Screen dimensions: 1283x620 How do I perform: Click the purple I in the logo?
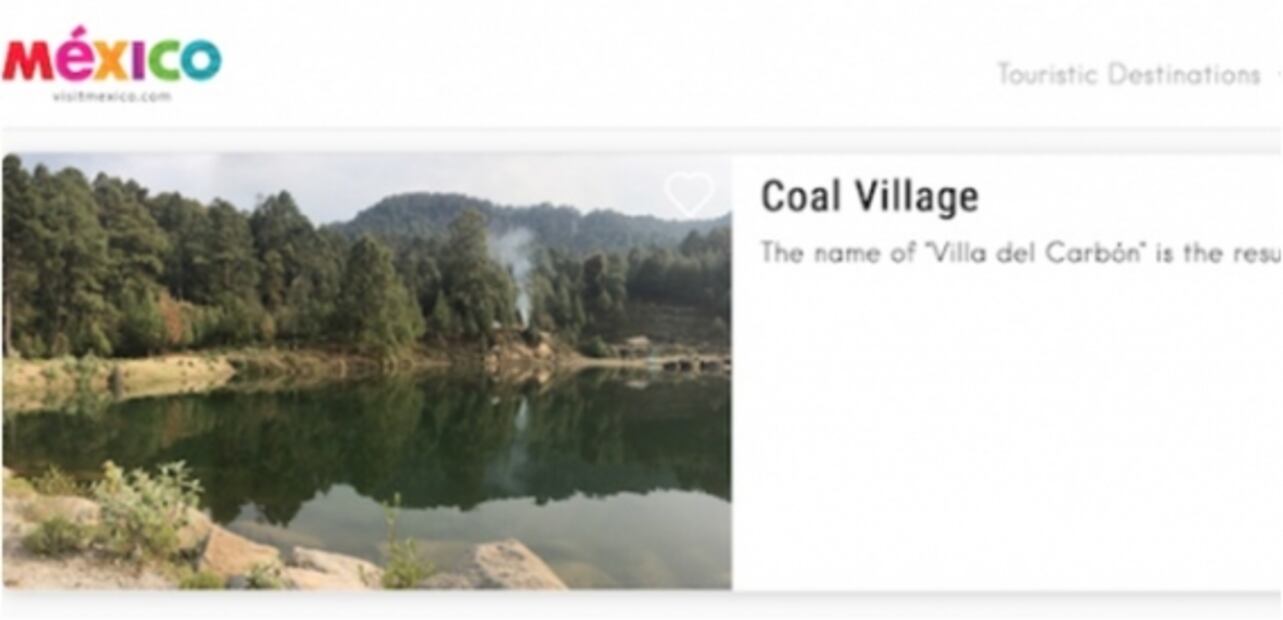click(x=140, y=61)
